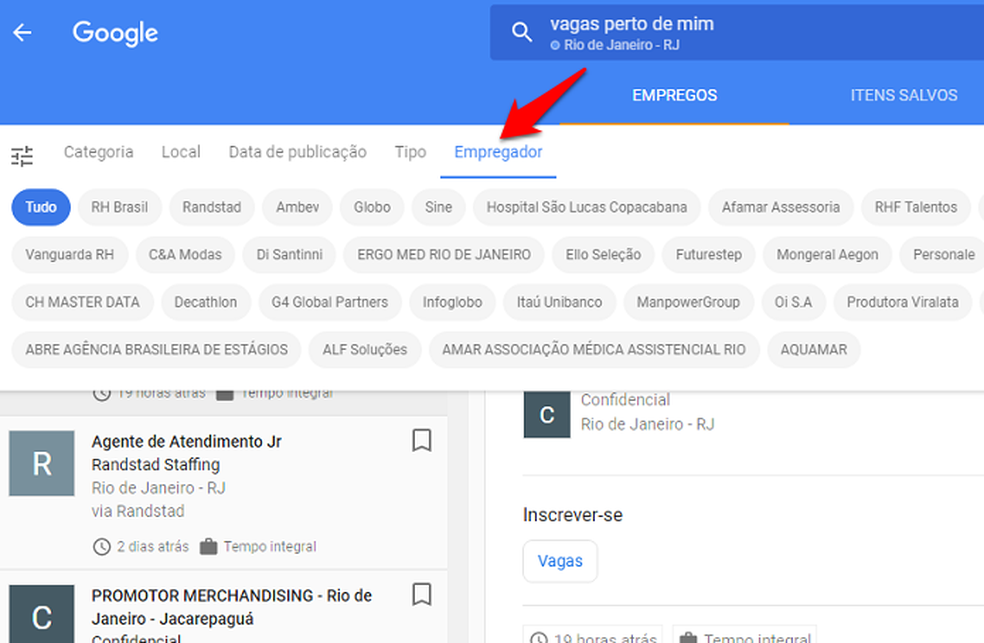Filter by Ambev employer

[297, 207]
